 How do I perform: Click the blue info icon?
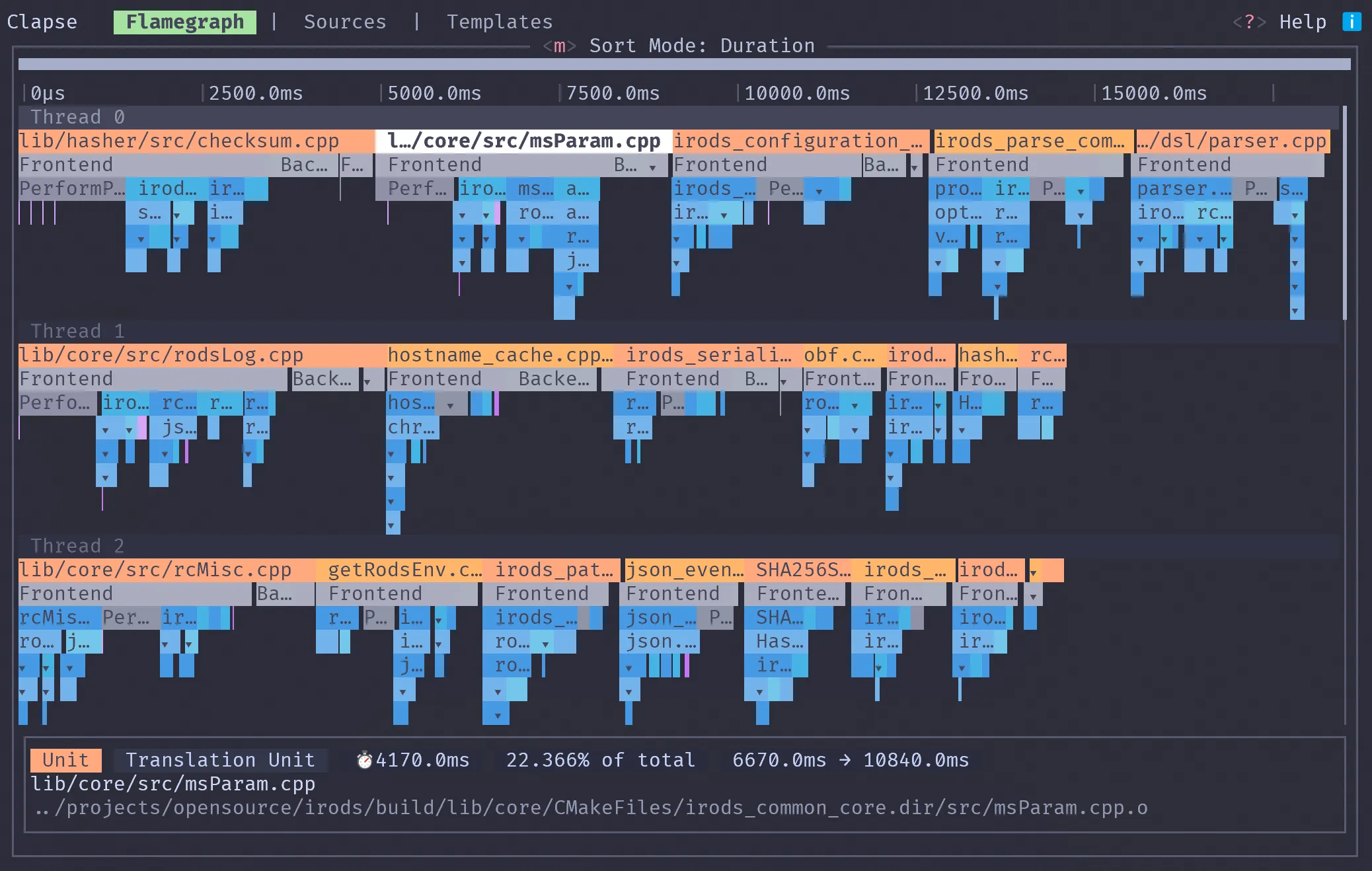[1352, 22]
